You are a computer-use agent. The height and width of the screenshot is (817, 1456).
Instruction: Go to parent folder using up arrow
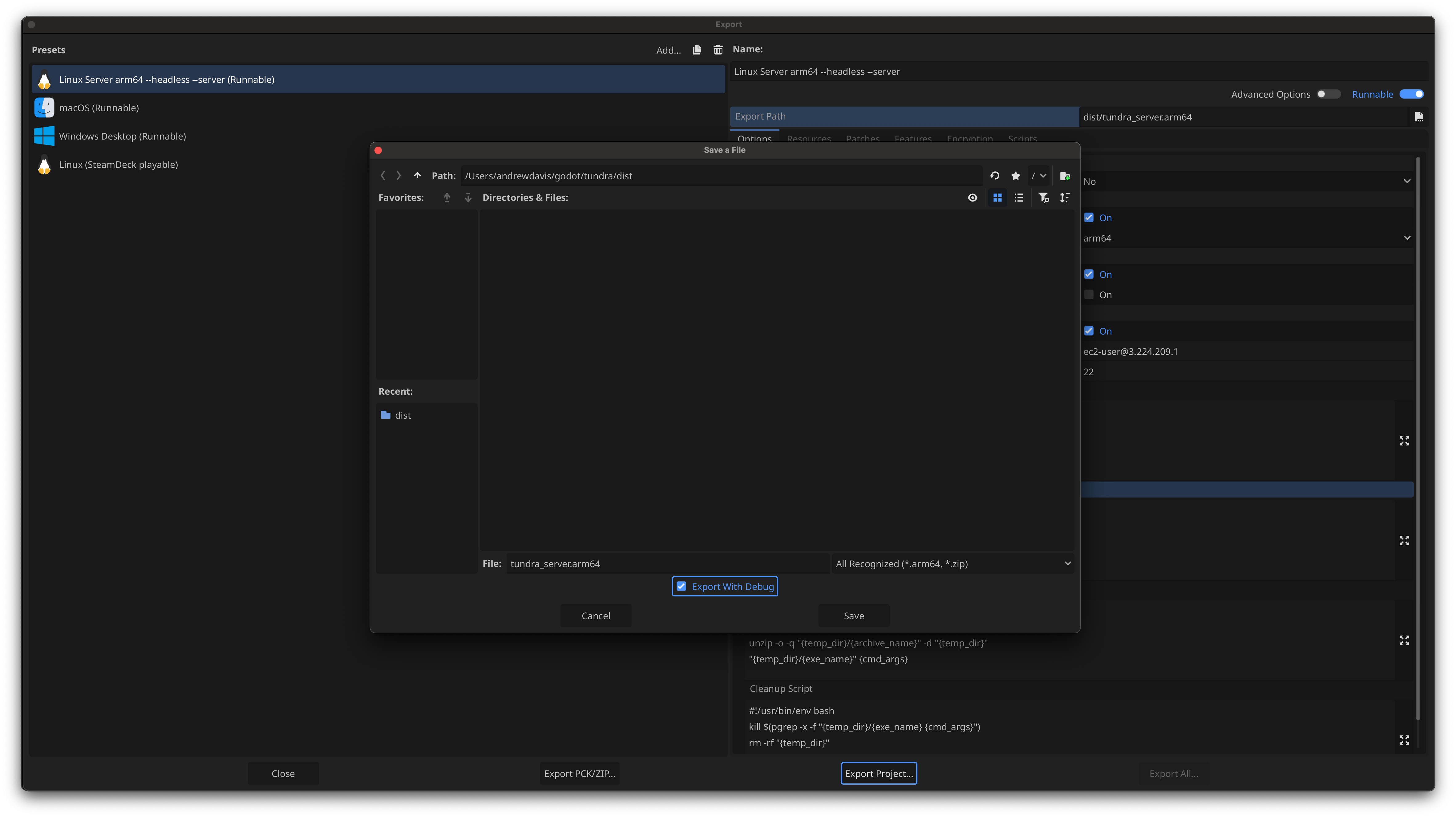(x=417, y=176)
